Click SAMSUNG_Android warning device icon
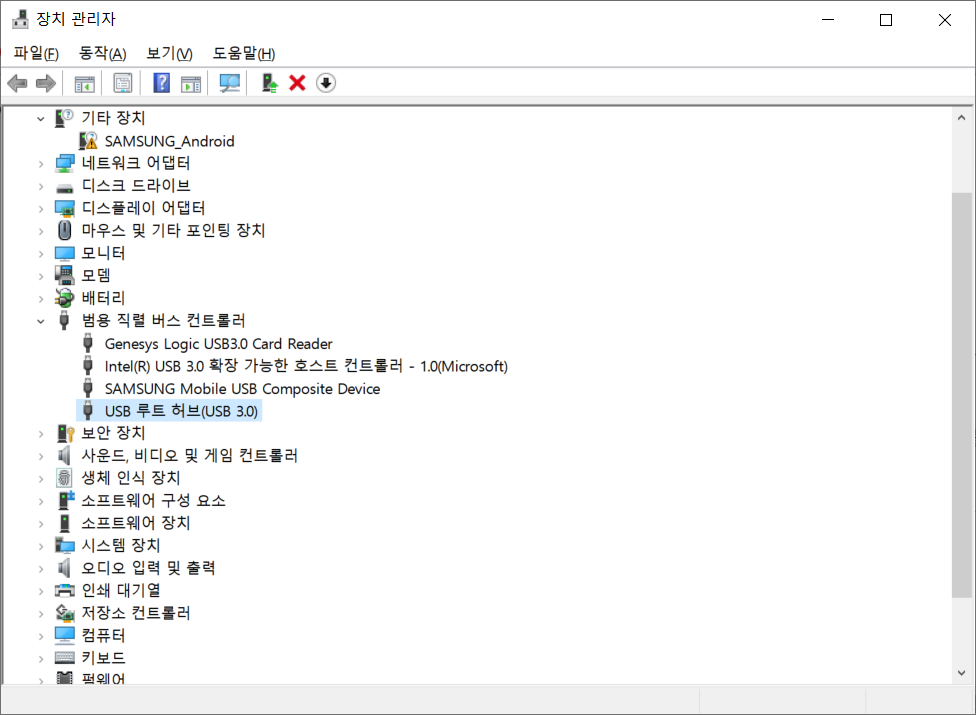Image resolution: width=976 pixels, height=715 pixels. pos(88,141)
